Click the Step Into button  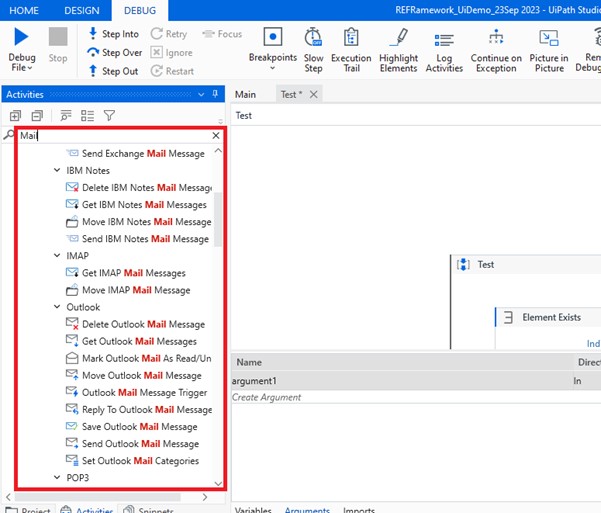tap(113, 34)
